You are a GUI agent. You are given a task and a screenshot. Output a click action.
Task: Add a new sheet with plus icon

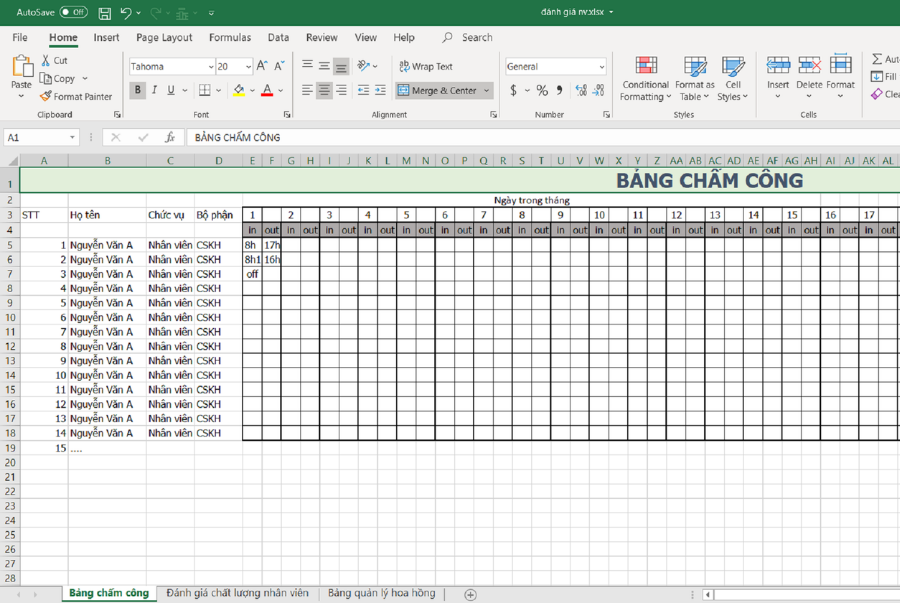click(470, 595)
